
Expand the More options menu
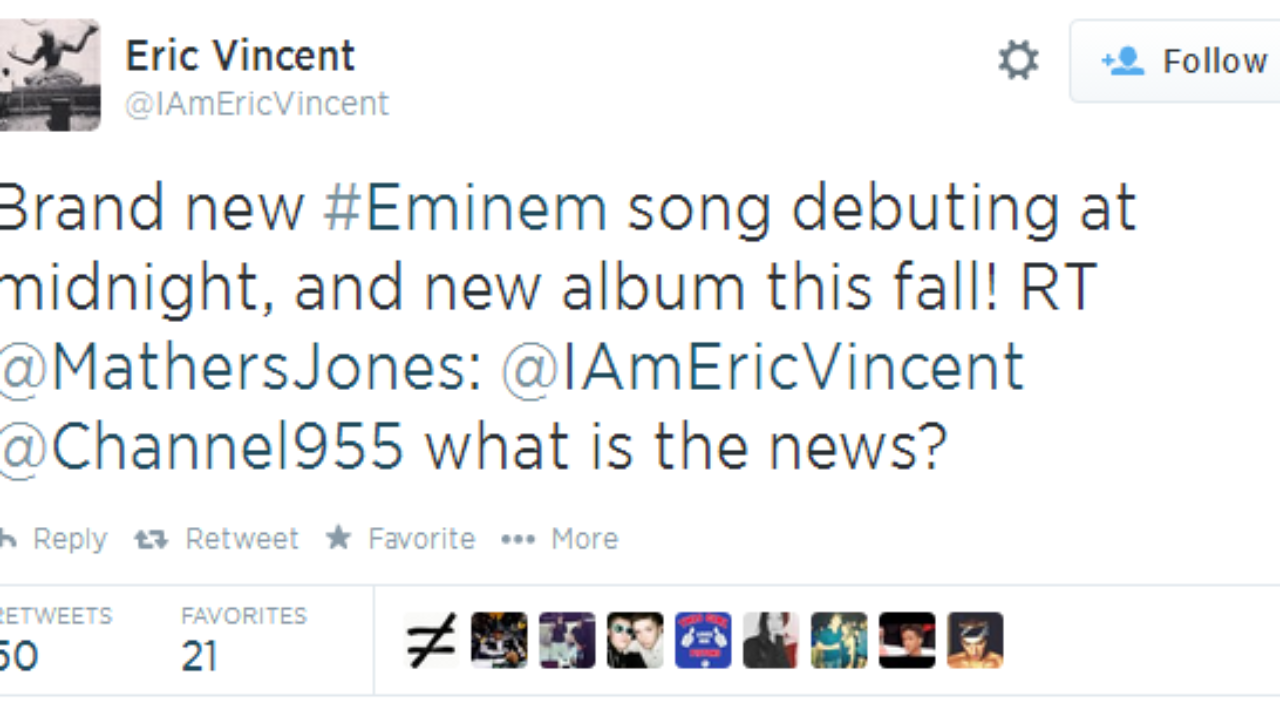(x=560, y=539)
